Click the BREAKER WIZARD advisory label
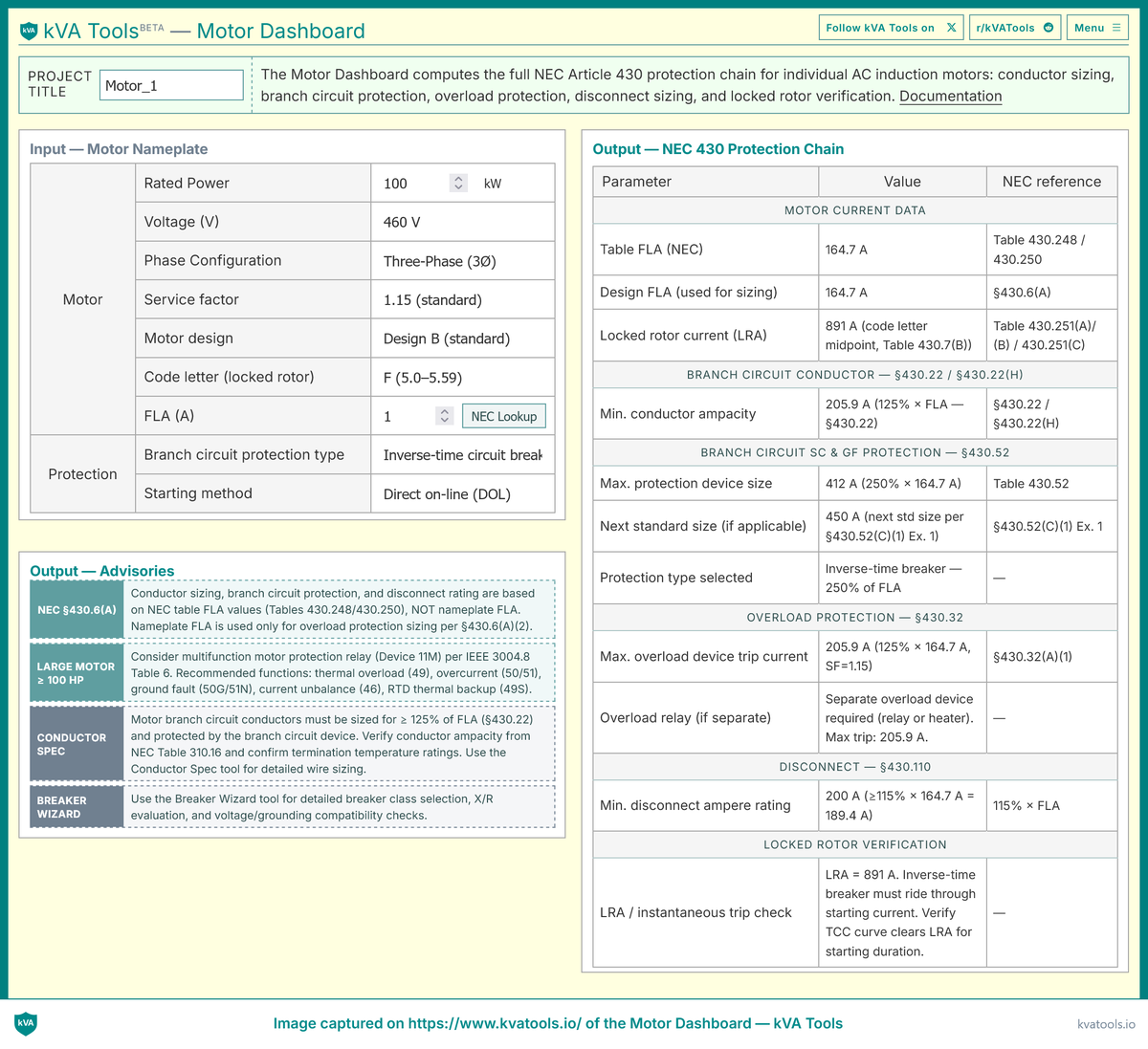 pos(77,807)
